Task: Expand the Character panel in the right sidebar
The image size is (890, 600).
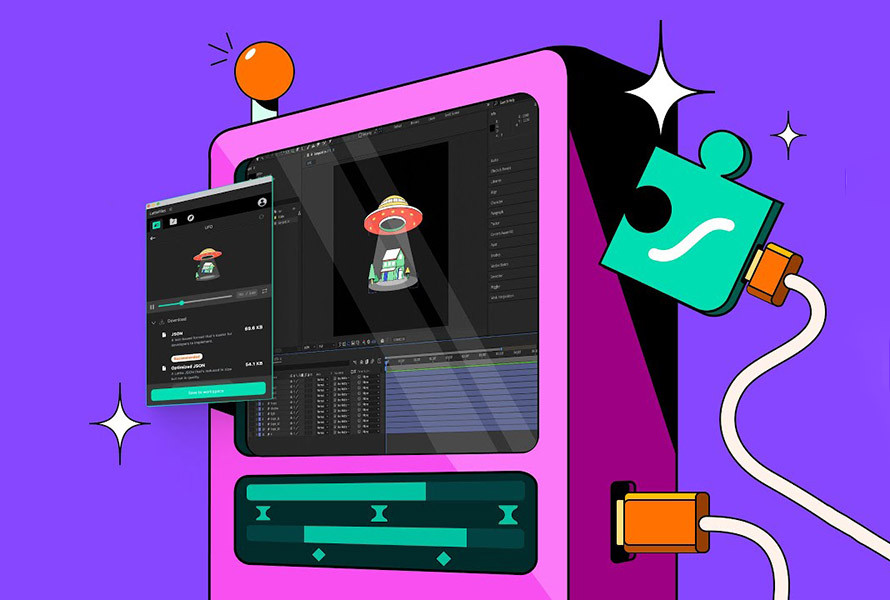Action: [499, 202]
